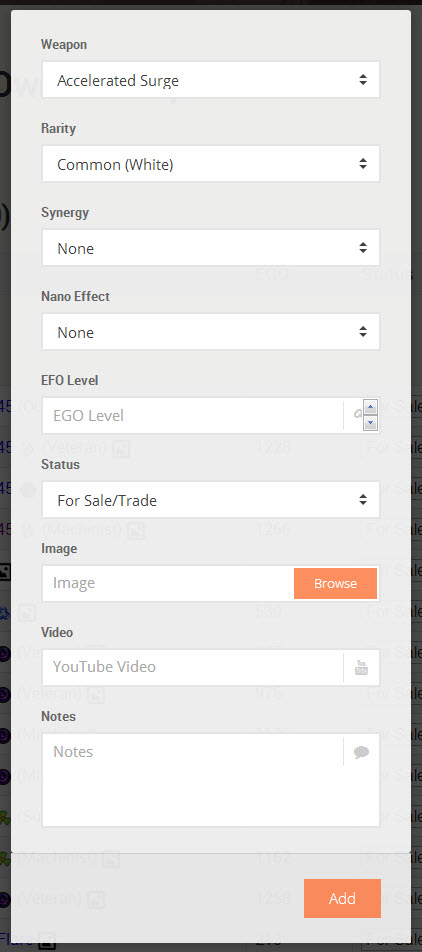Open the Rarity dropdown showing Common (White)
The width and height of the screenshot is (422, 952).
point(211,164)
